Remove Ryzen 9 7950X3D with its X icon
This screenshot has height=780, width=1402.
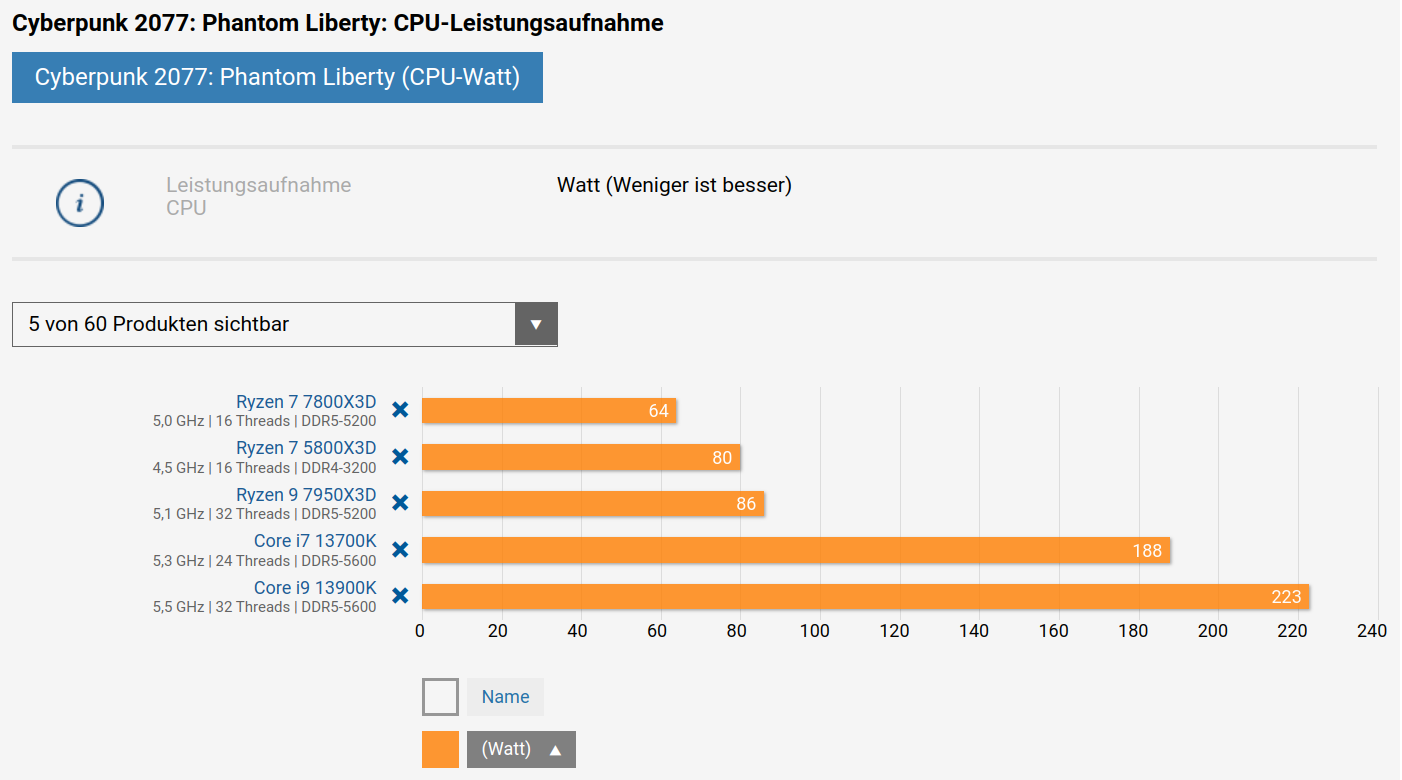click(400, 503)
